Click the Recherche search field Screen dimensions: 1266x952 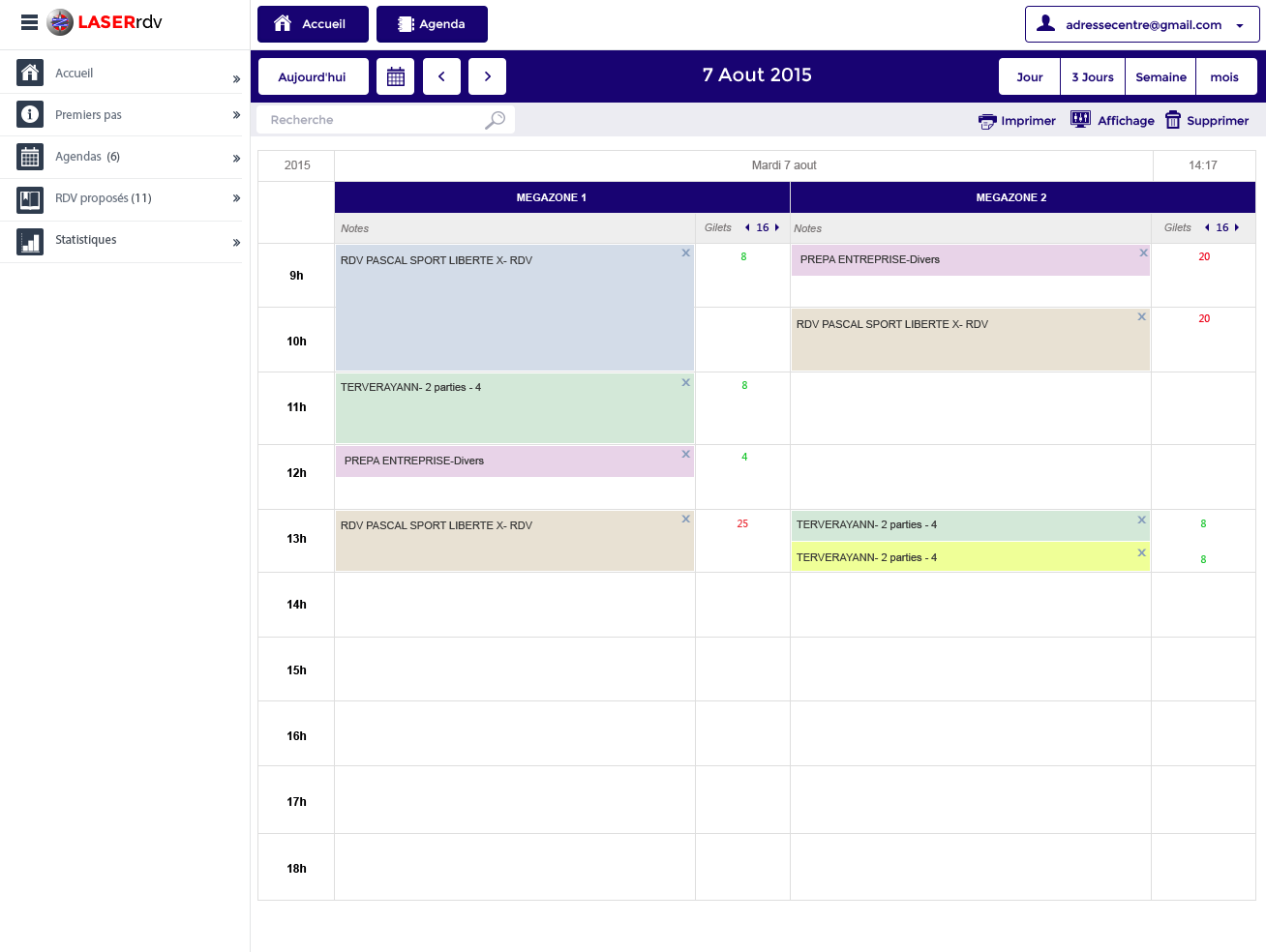pos(373,120)
